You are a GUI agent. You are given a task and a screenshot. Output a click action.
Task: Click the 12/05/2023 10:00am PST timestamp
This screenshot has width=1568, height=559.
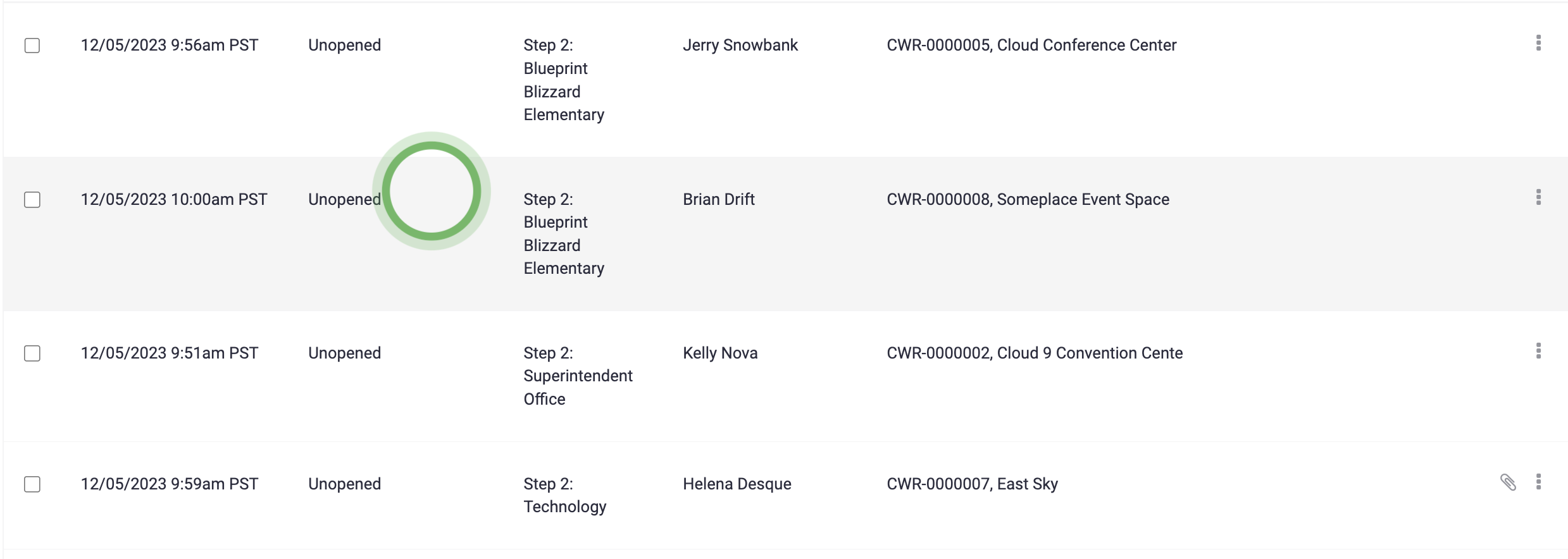174,200
